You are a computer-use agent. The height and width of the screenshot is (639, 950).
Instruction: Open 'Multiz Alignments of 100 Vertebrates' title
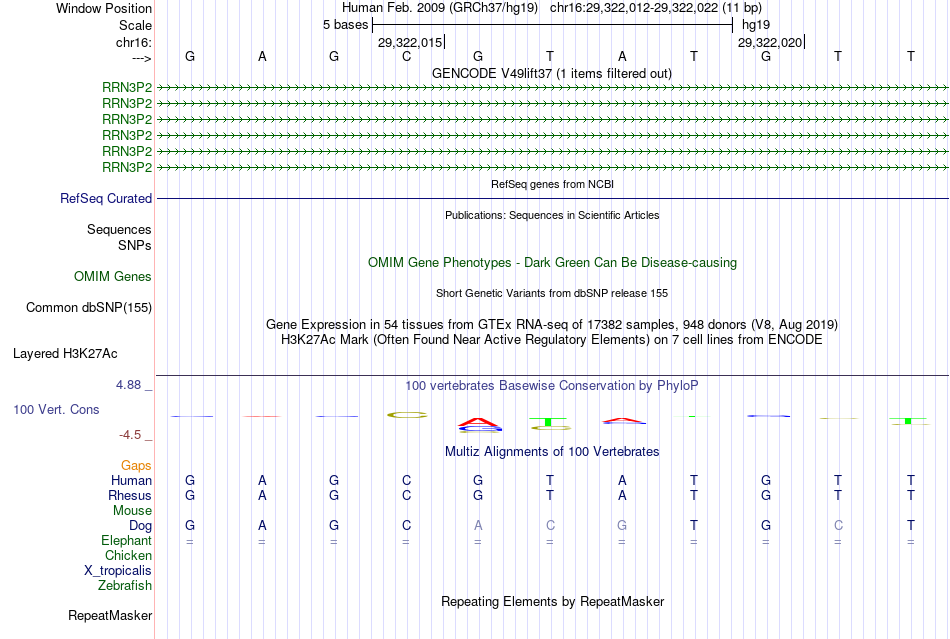(552, 451)
